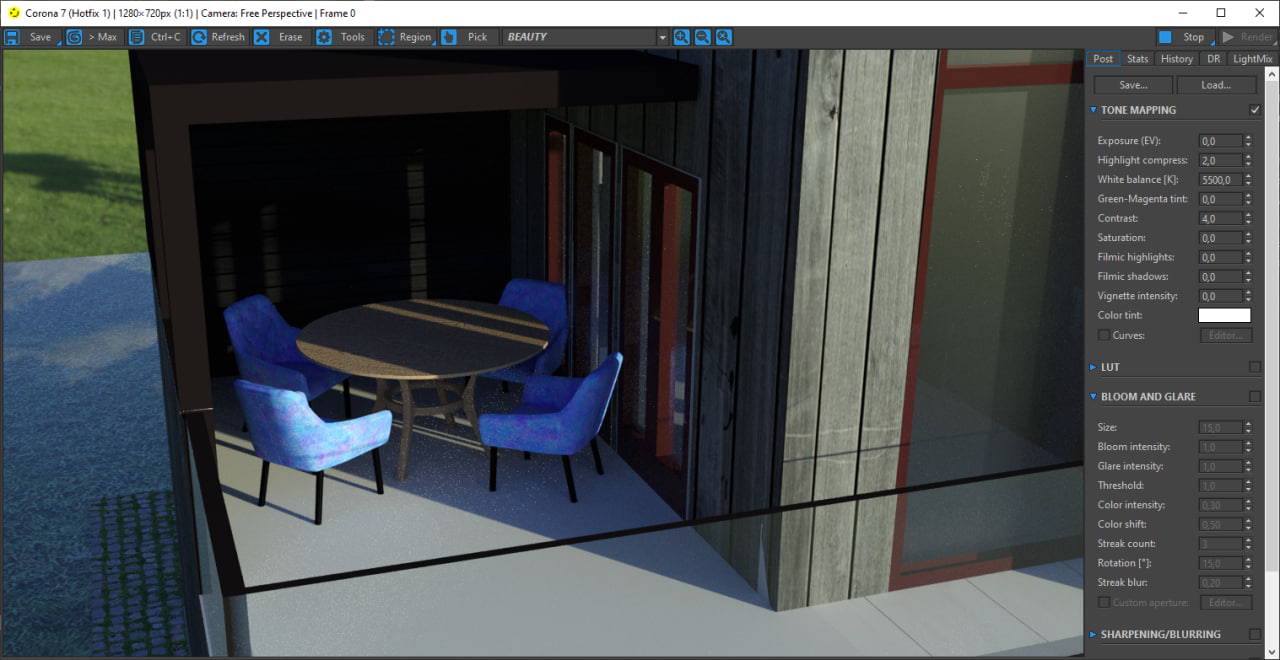The image size is (1280, 660).
Task: Disable the Tone Mapping checkbox
Action: click(x=1255, y=110)
